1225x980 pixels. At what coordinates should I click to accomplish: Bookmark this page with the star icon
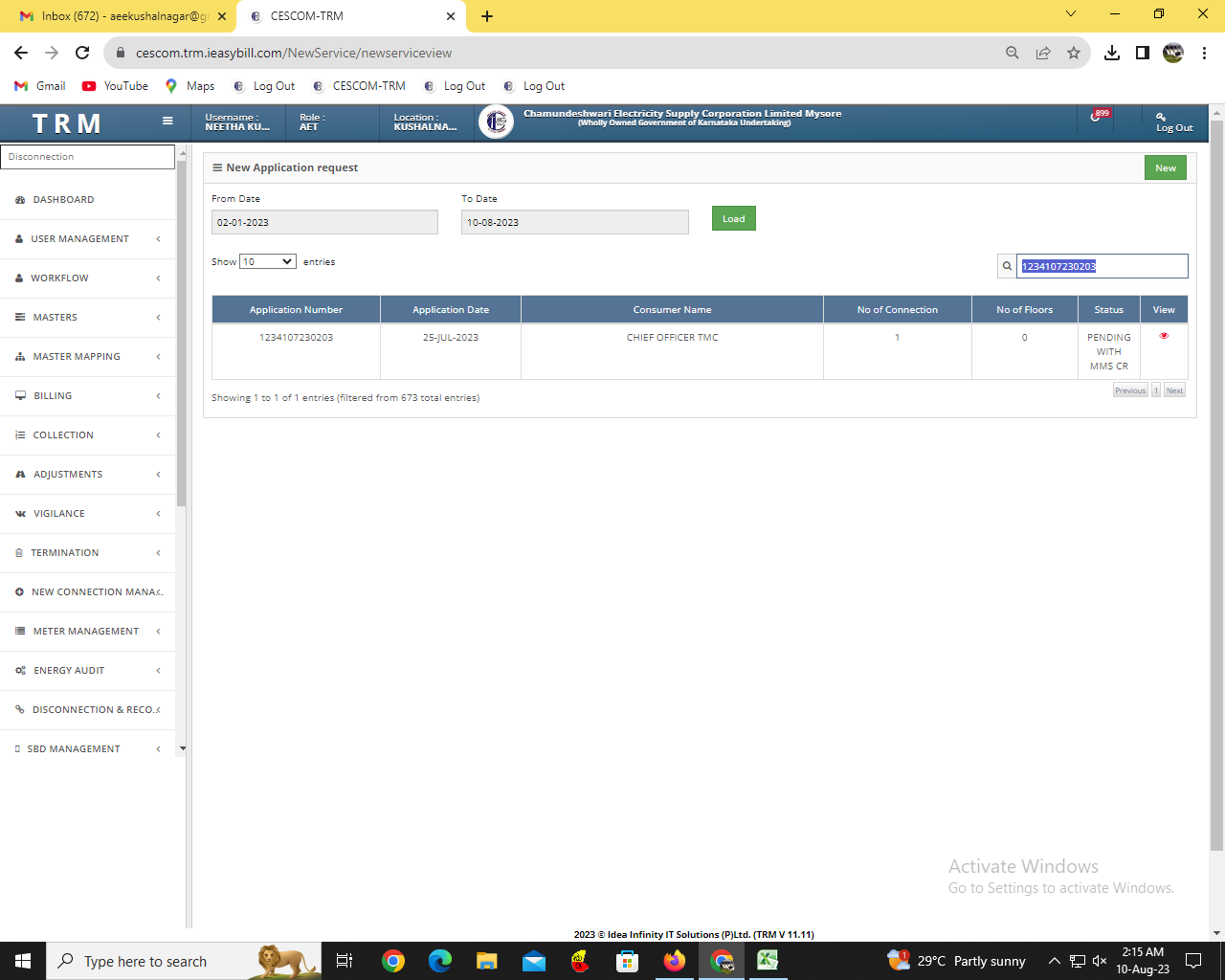[x=1074, y=53]
